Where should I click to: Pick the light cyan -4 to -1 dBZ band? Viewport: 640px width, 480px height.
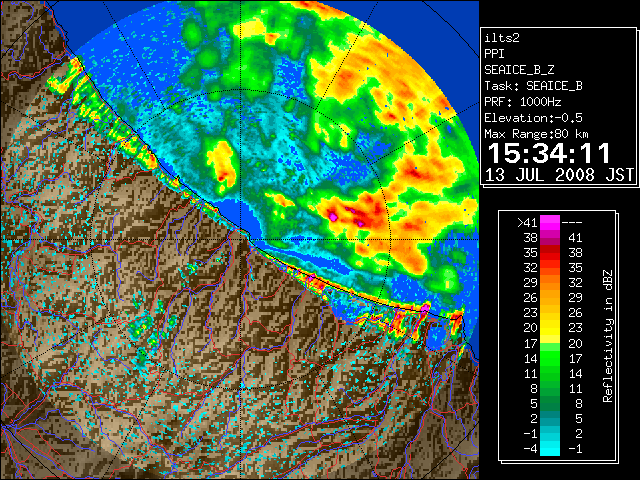click(550, 449)
